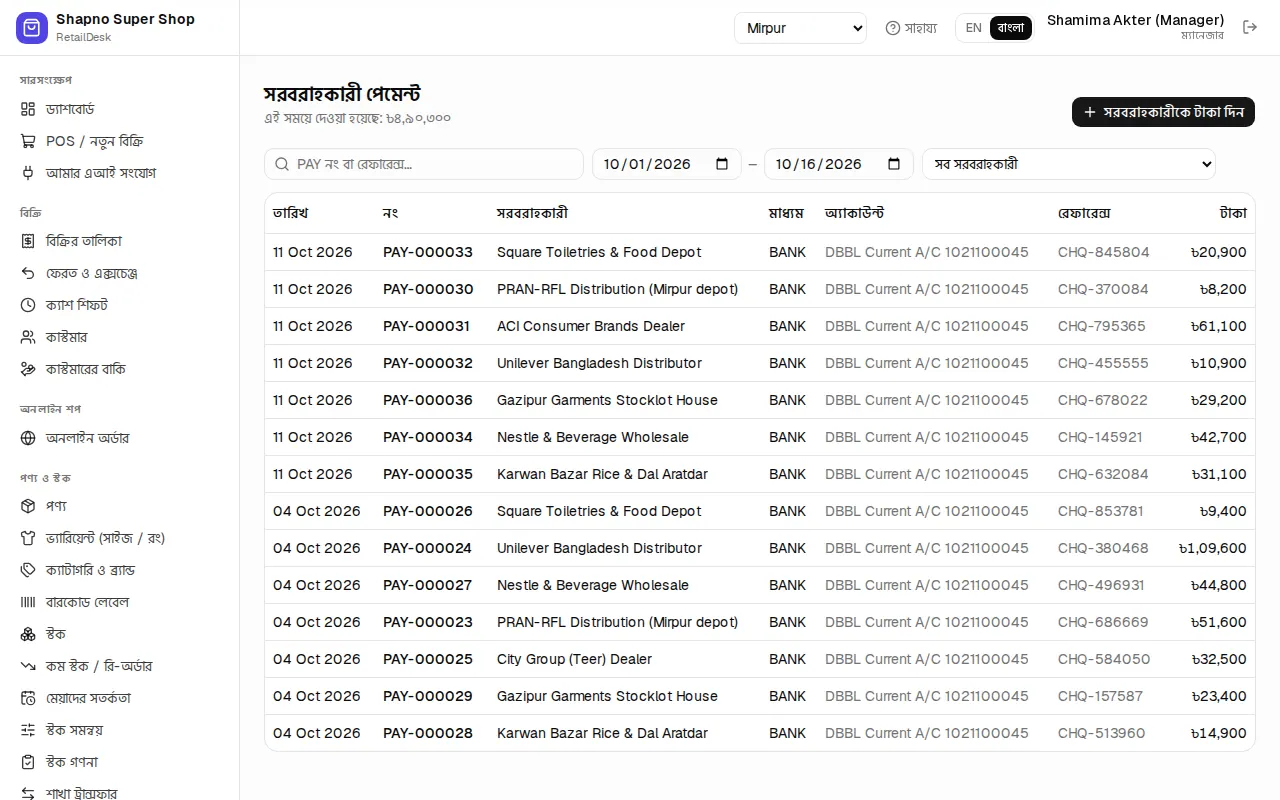Screen dimensions: 1280x800
Task: Open the Mirpur branch dropdown
Action: click(x=800, y=28)
